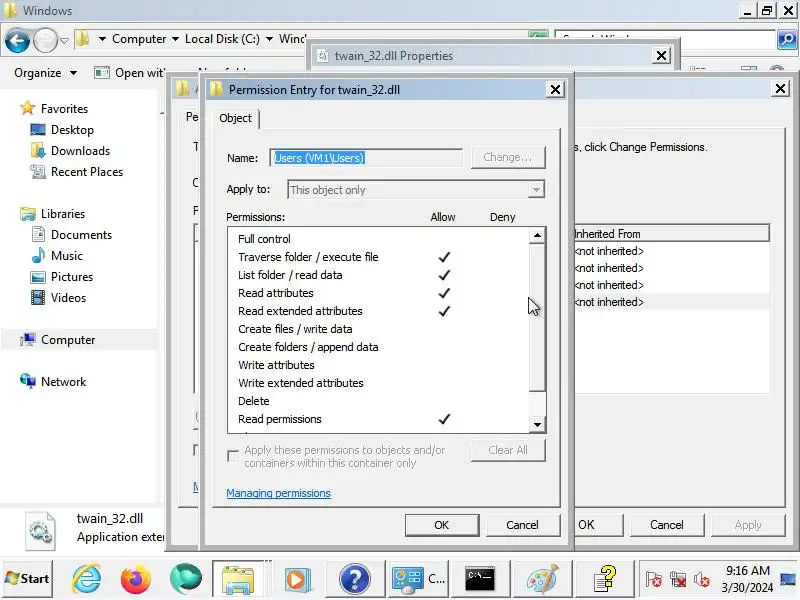800x600 pixels.
Task: Open Downloads in the navigation pane
Action: coord(80,151)
